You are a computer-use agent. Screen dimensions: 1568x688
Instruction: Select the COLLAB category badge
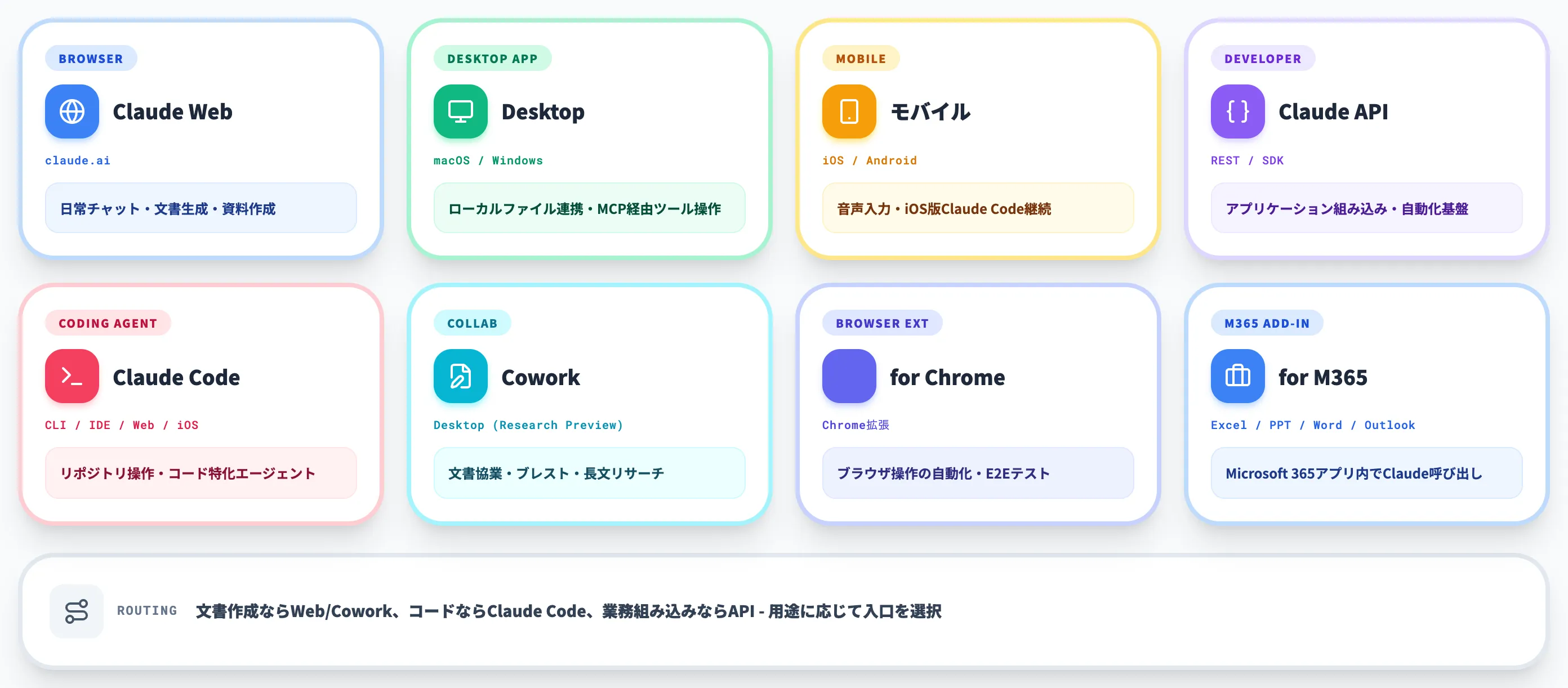[473, 323]
